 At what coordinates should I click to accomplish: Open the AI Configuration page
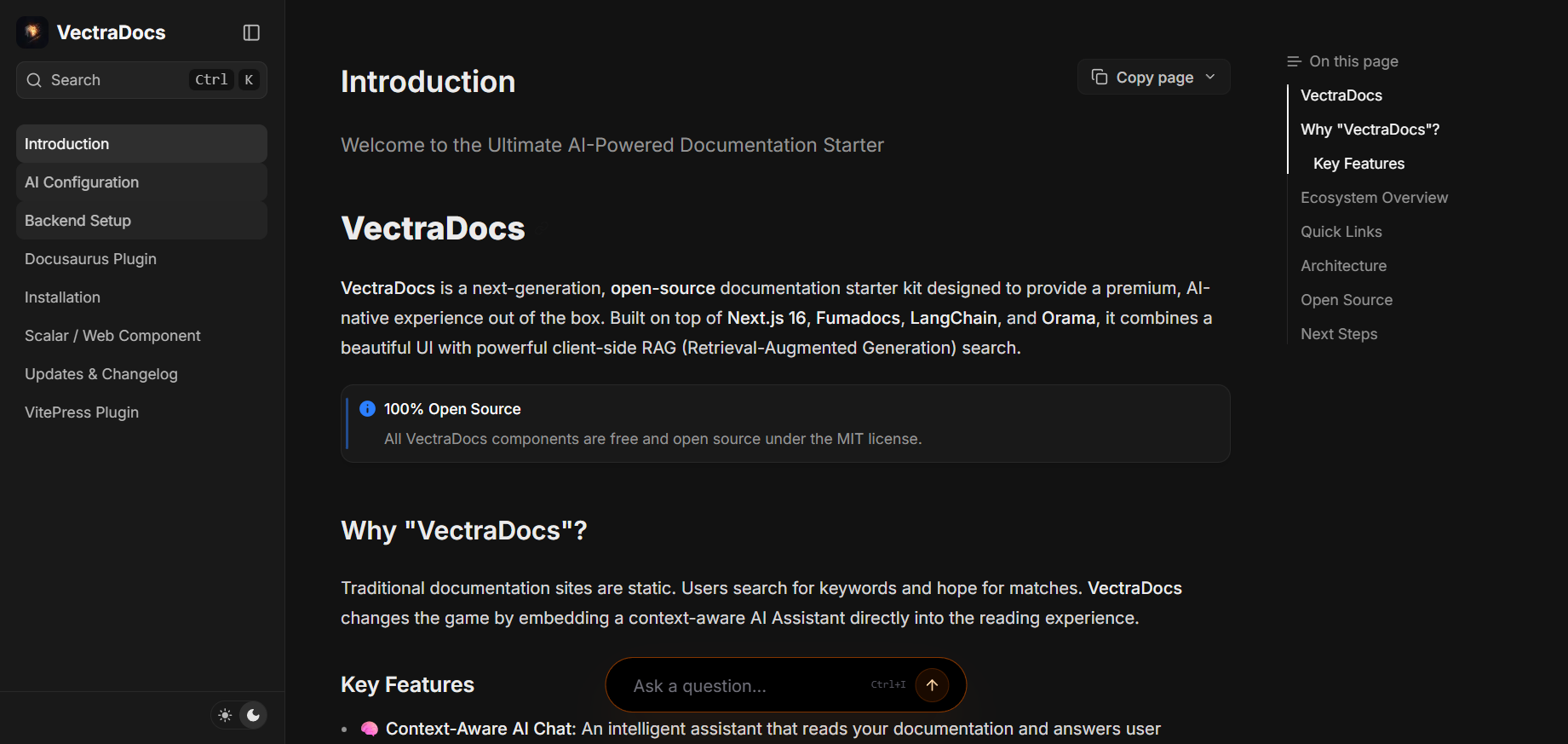click(141, 182)
